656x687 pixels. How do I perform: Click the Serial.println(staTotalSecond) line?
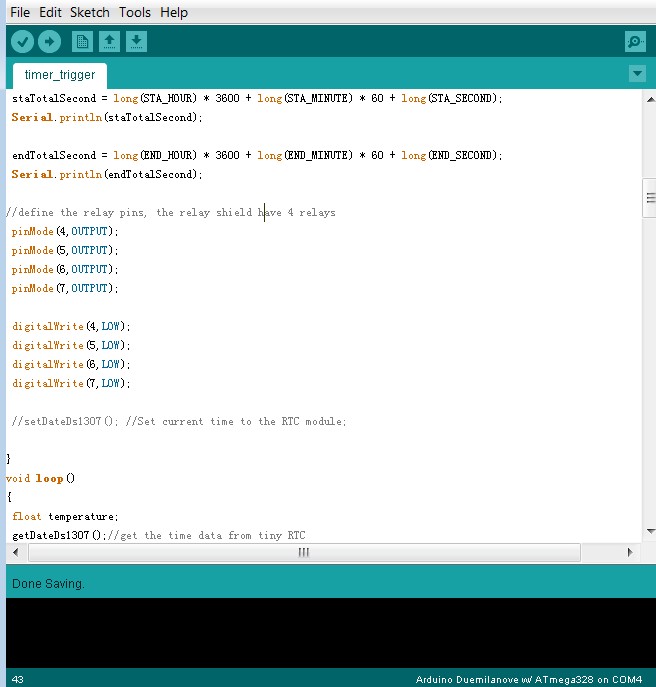[107, 117]
